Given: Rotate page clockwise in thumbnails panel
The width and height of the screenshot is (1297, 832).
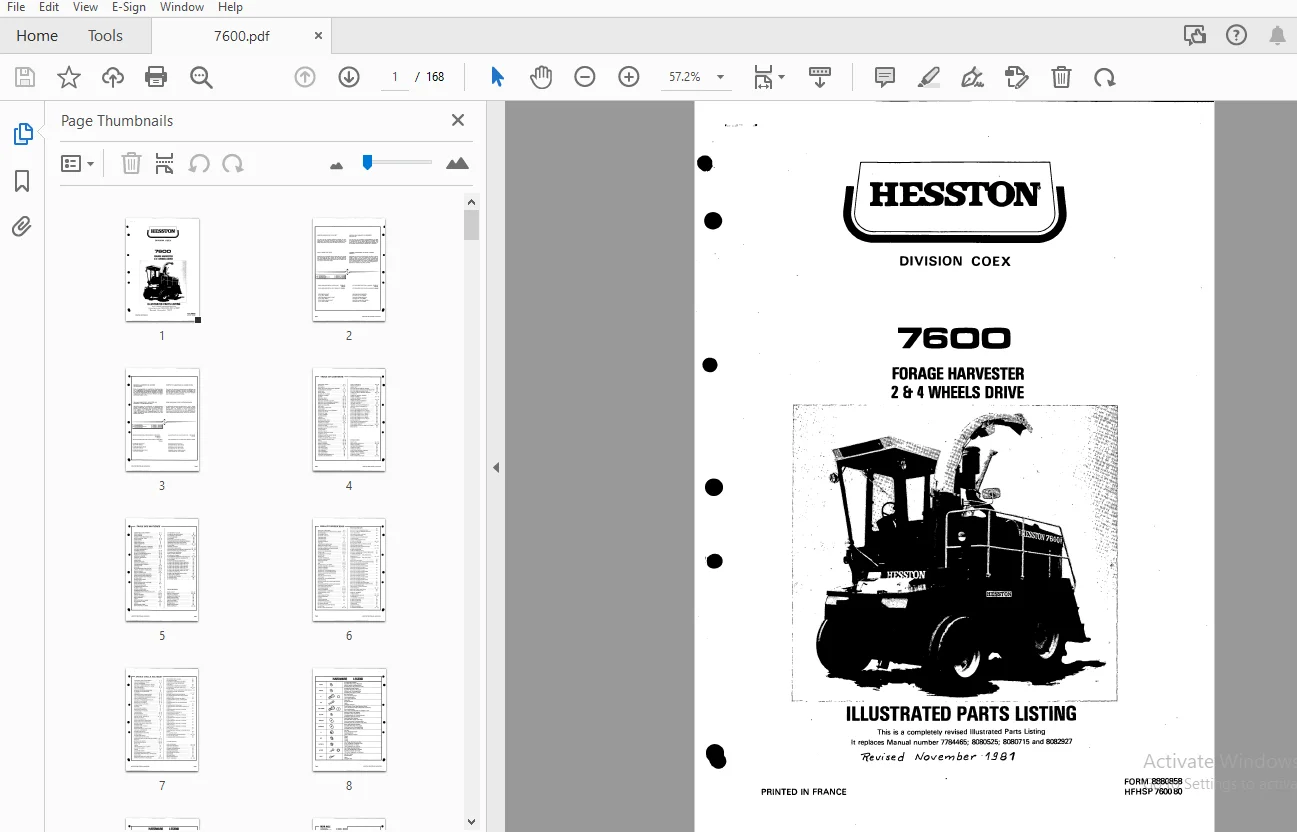Looking at the screenshot, I should tap(233, 163).
